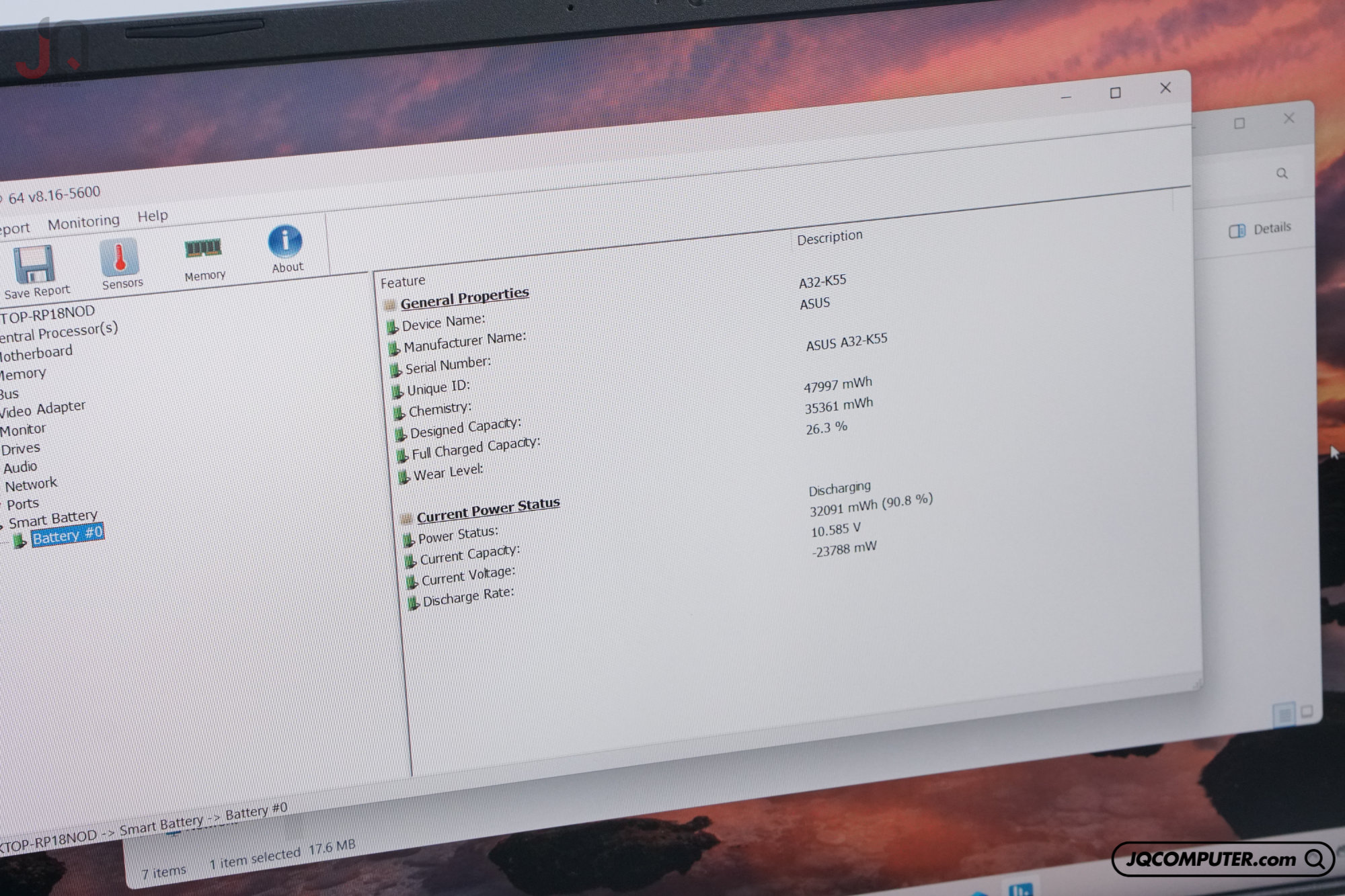The width and height of the screenshot is (1345, 896).
Task: Click the Chemistry row
Action: pyautogui.click(x=440, y=409)
